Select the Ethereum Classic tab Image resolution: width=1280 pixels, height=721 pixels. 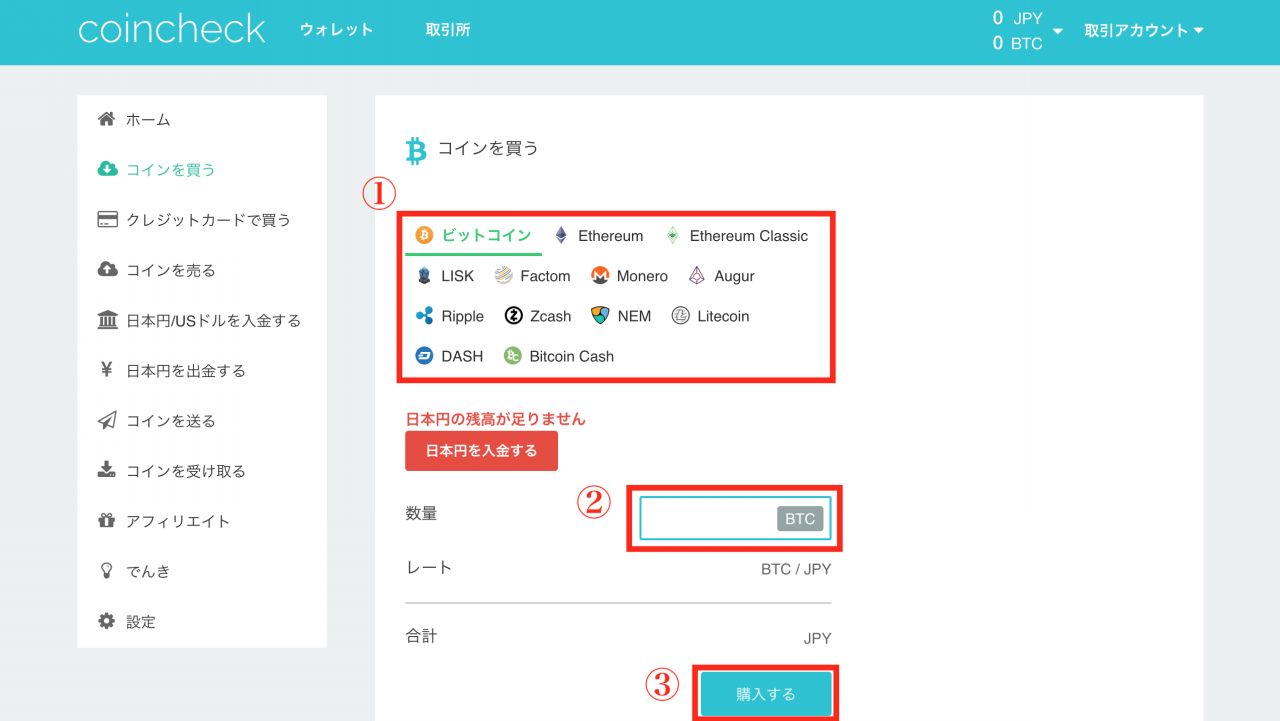pyautogui.click(x=749, y=236)
